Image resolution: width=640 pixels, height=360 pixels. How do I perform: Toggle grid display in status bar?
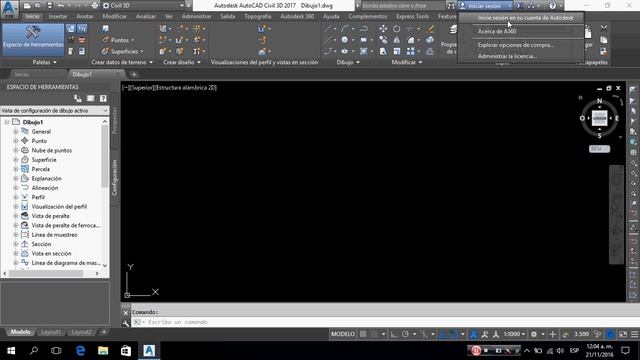363,334
